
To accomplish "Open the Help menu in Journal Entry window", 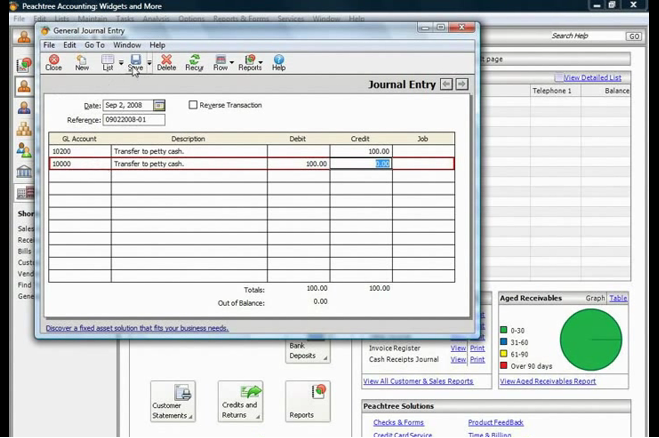I will pyautogui.click(x=157, y=45).
